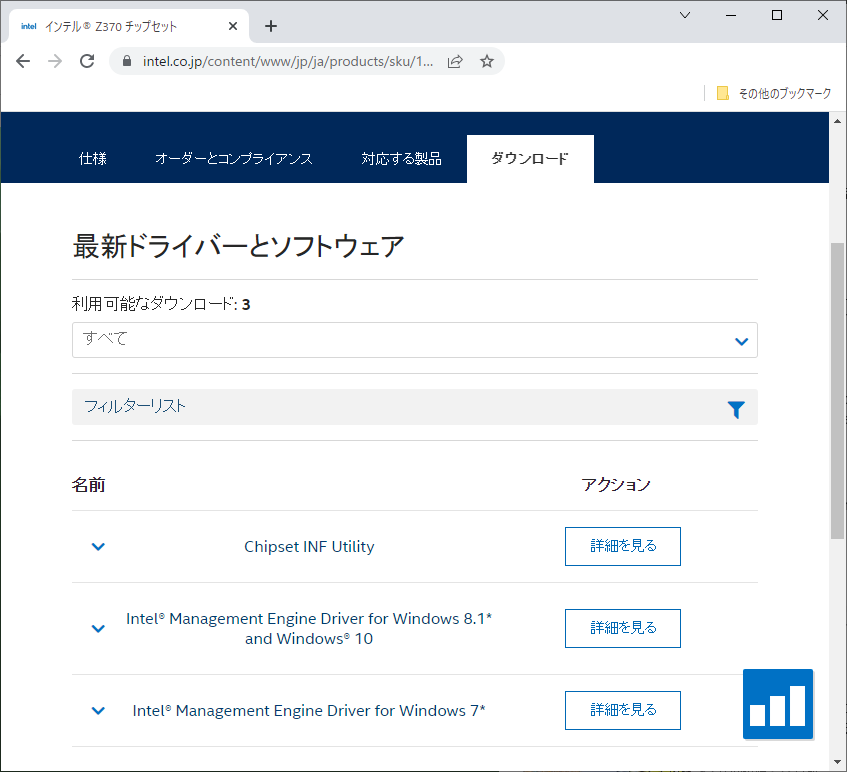Click the scrollbar down arrow
Screen dimensions: 847x772
pos(837,762)
